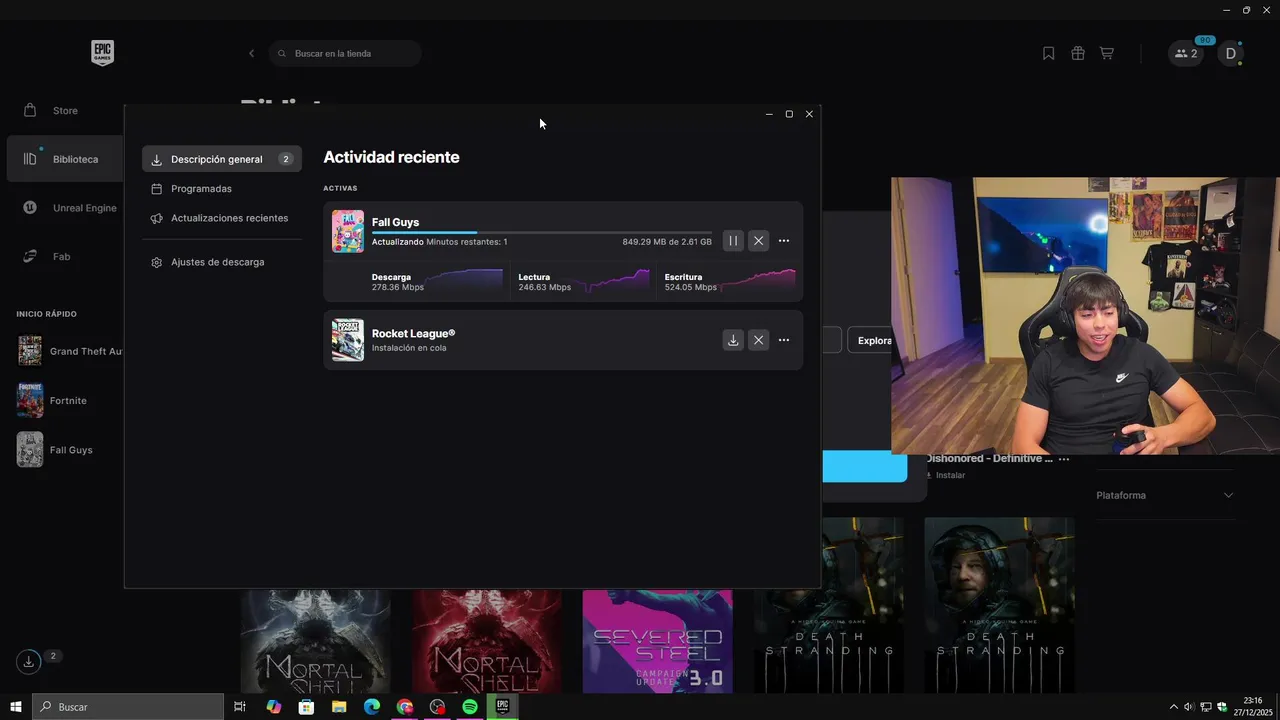Open the friends list button
1280x720 pixels.
click(x=1186, y=53)
